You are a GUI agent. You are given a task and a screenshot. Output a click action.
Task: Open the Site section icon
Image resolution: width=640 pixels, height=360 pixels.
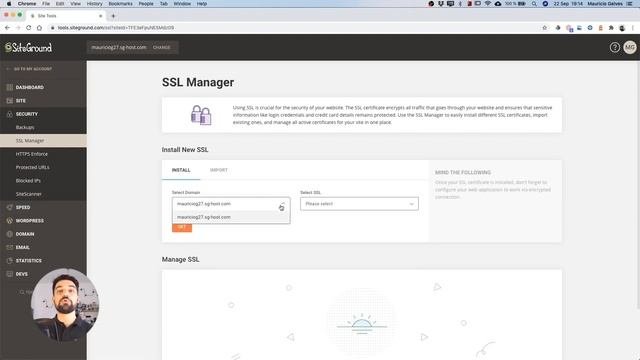[10, 100]
